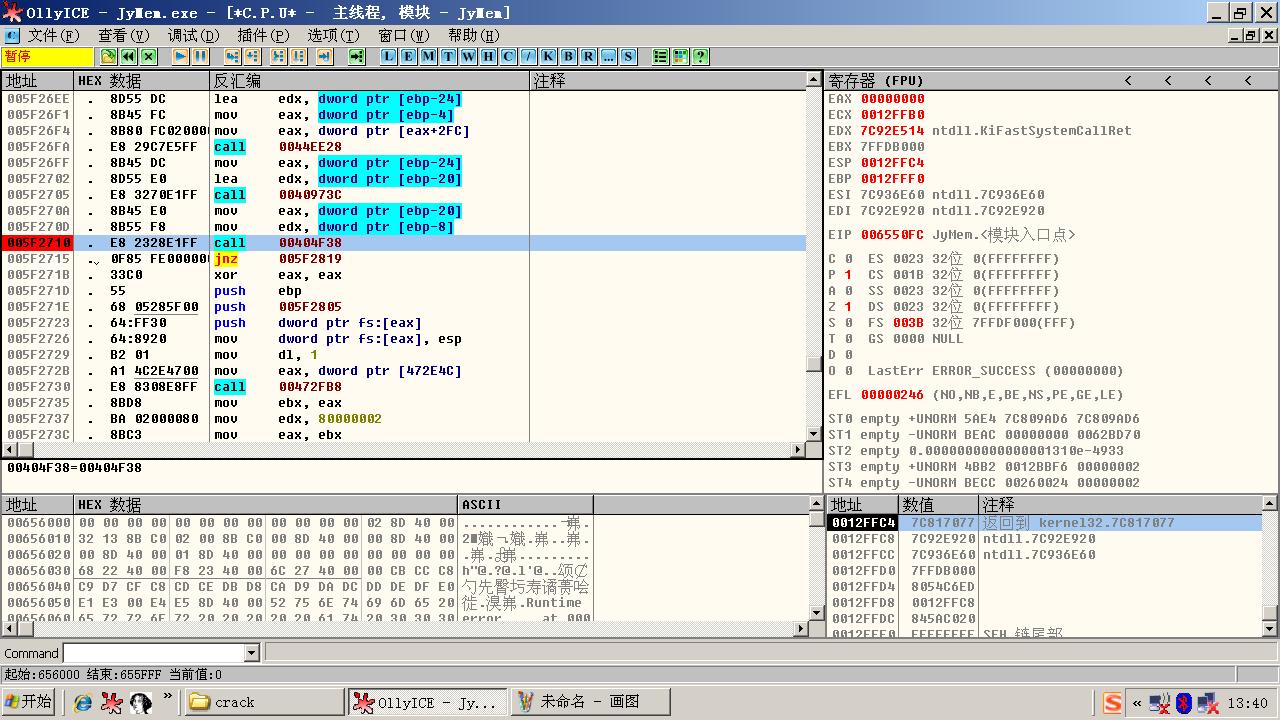Select jnz 005F2819 instruction line
Viewport: 1280px width, 720px height.
click(403, 259)
